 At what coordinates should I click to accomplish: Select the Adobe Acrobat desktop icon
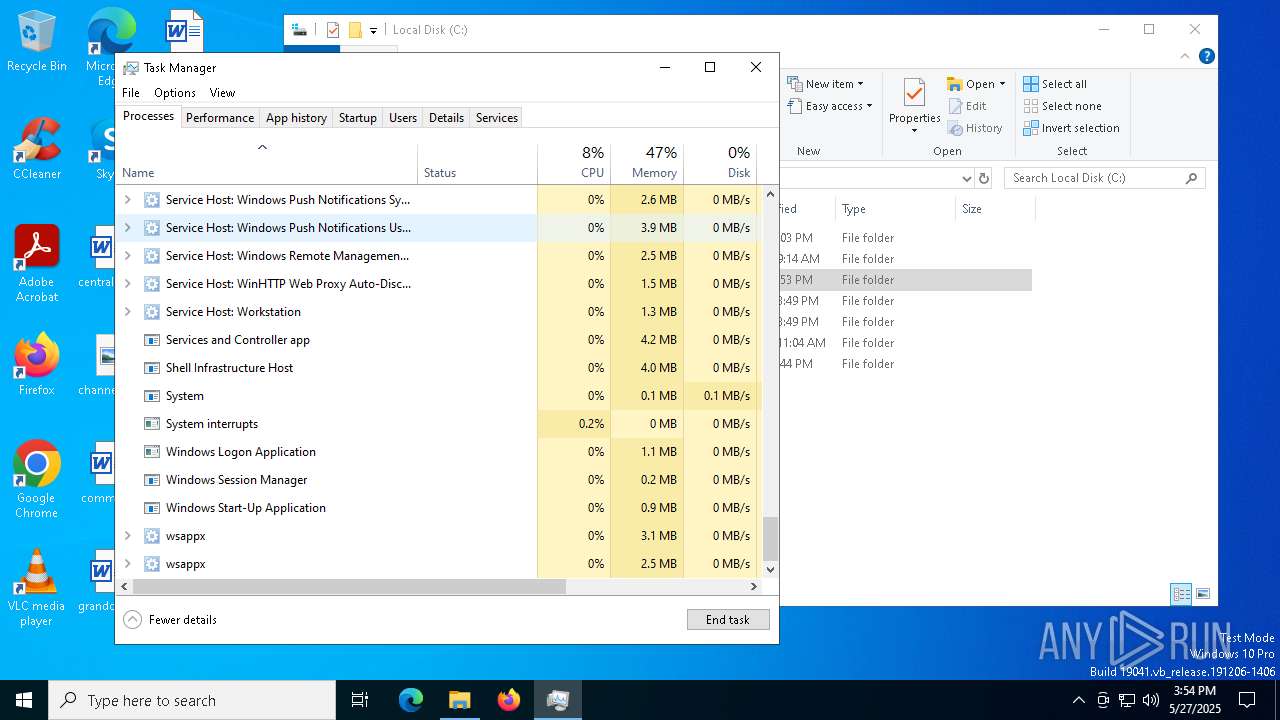click(37, 264)
